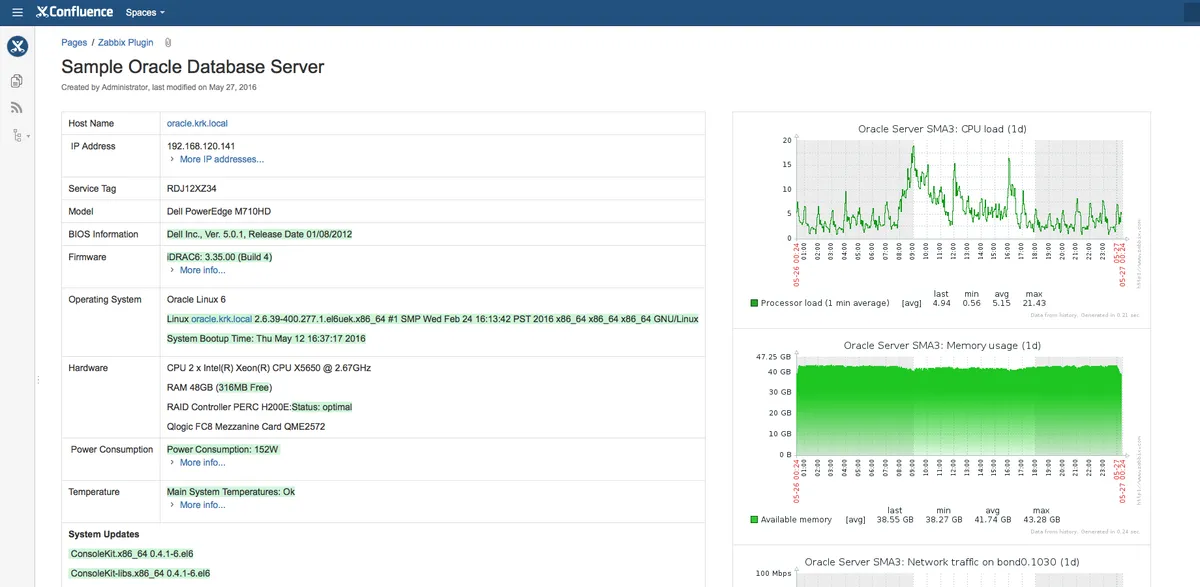Click Oracle Linux 6 text
Image resolution: width=1200 pixels, height=587 pixels.
coord(196,300)
